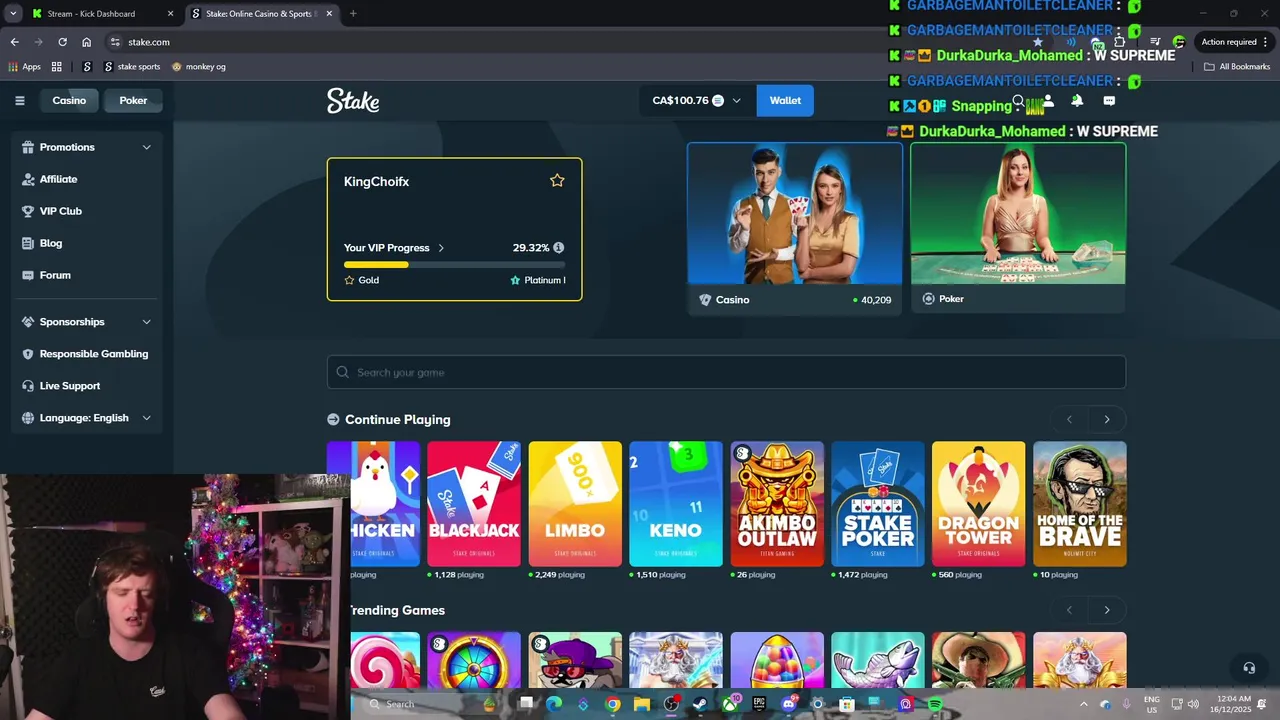
Task: Launch the Blackjack game tile
Action: [x=474, y=504]
